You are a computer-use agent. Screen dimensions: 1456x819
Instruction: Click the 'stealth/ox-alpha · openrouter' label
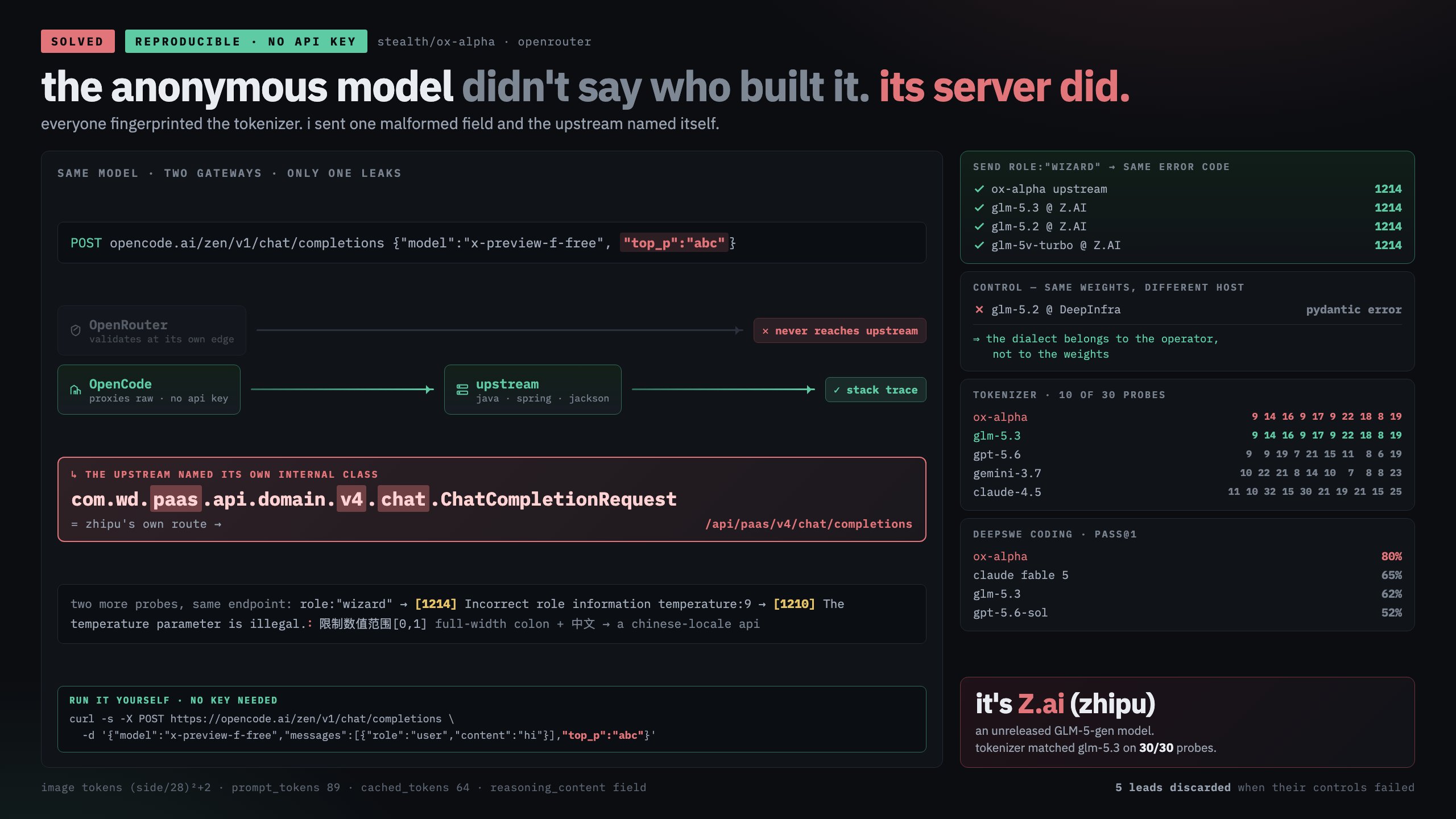click(485, 42)
